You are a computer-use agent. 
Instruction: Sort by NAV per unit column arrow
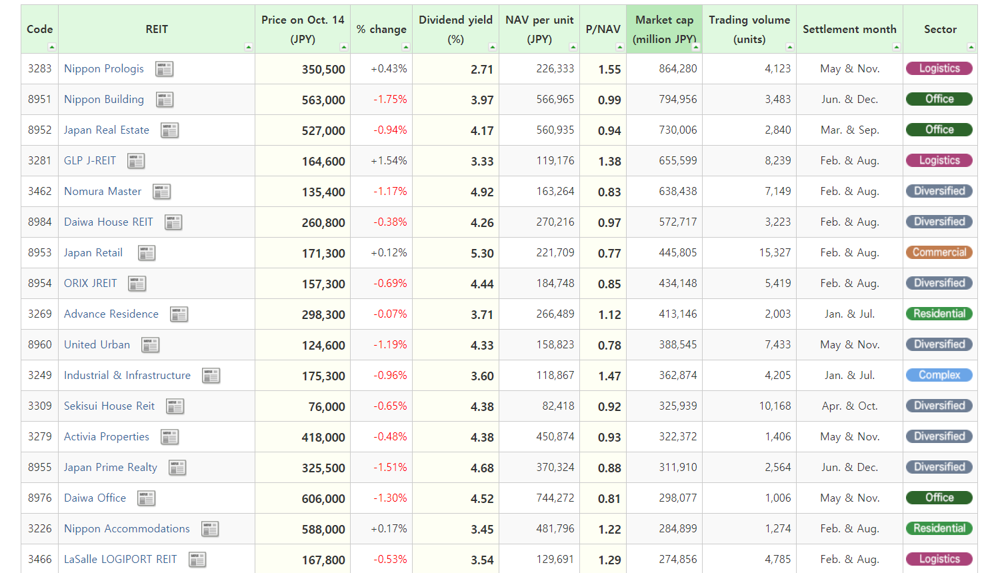[x=573, y=47]
